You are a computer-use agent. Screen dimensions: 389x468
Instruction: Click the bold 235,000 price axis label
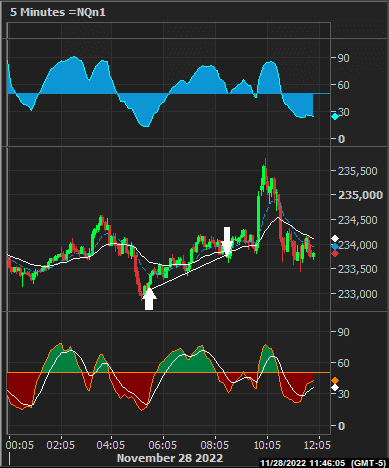pyautogui.click(x=360, y=195)
